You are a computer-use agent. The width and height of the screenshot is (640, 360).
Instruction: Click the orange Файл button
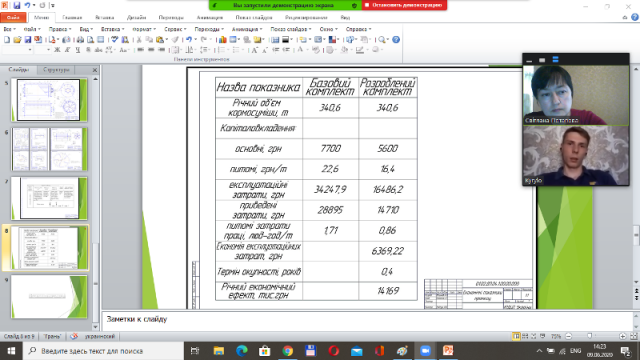13,18
